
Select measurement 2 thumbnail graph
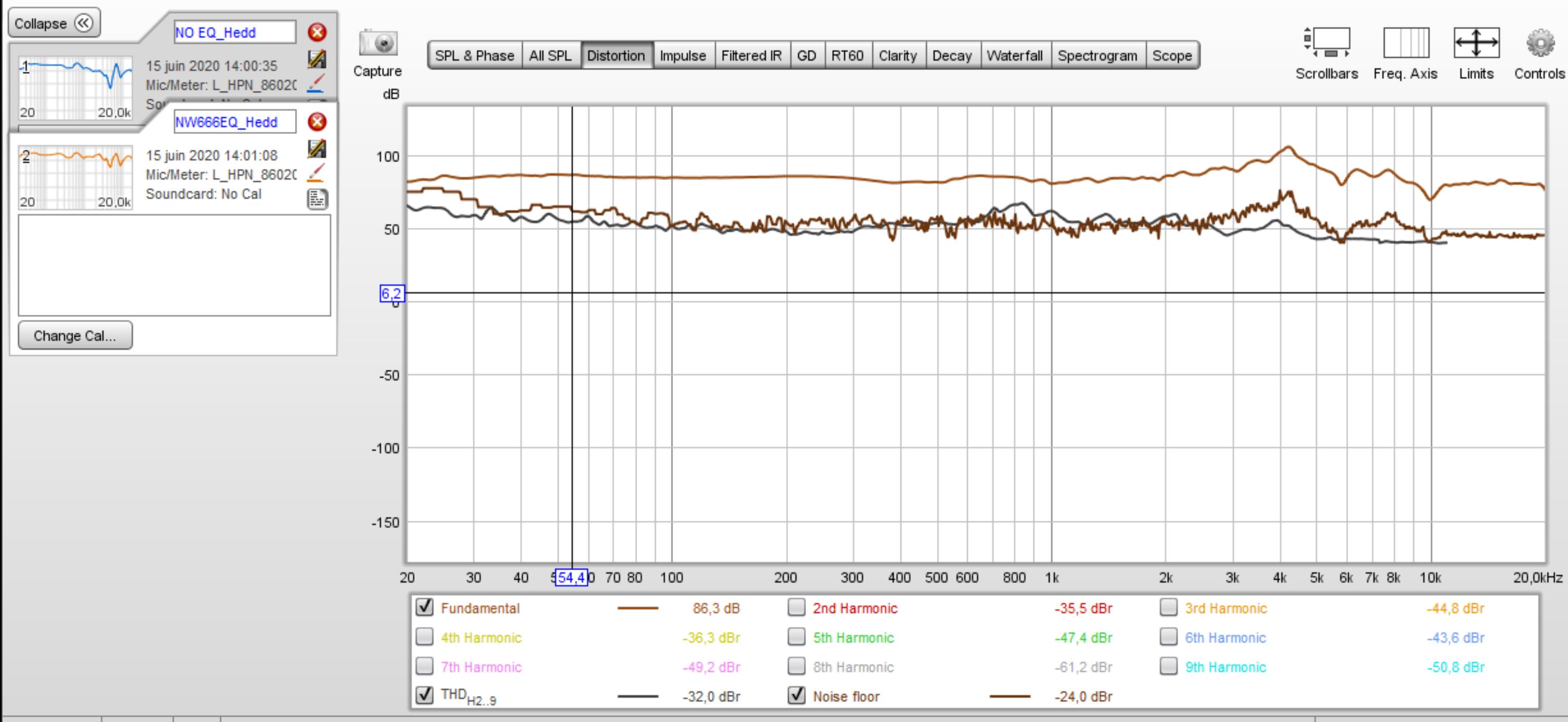(x=76, y=177)
